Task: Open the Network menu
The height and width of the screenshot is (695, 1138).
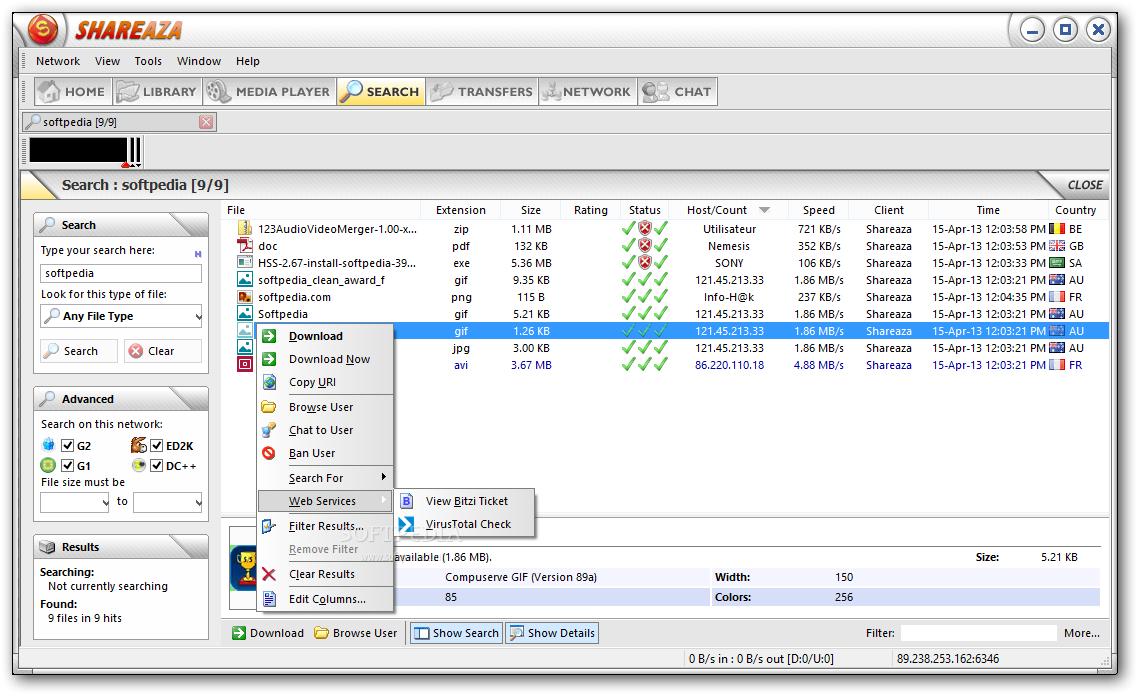Action: pos(58,61)
